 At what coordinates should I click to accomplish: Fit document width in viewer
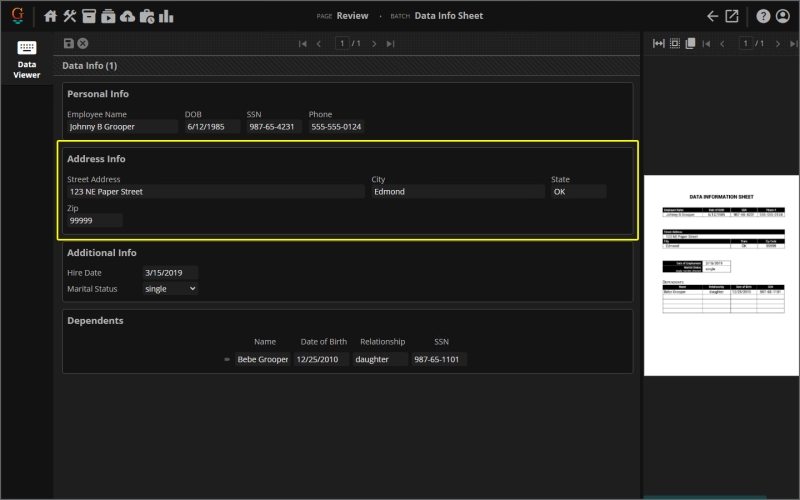click(x=659, y=43)
